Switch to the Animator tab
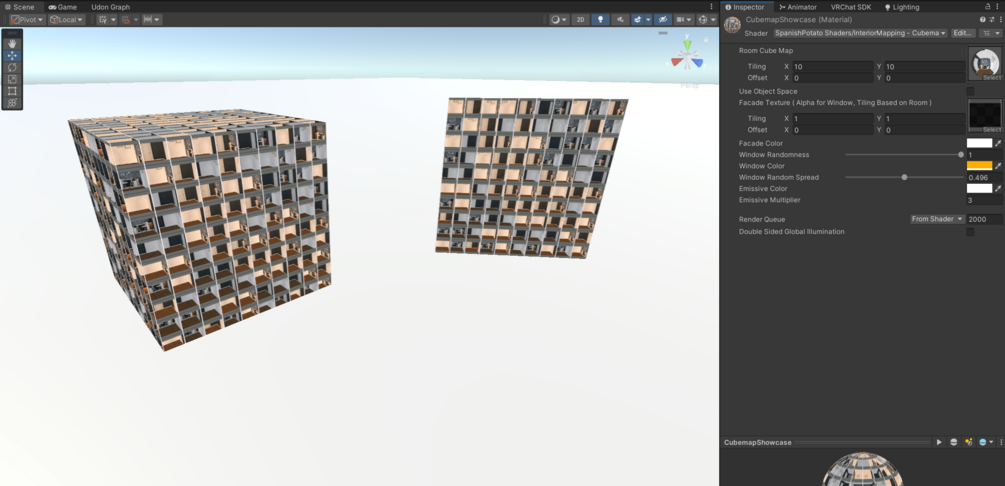The image size is (1005, 486). 798,7
